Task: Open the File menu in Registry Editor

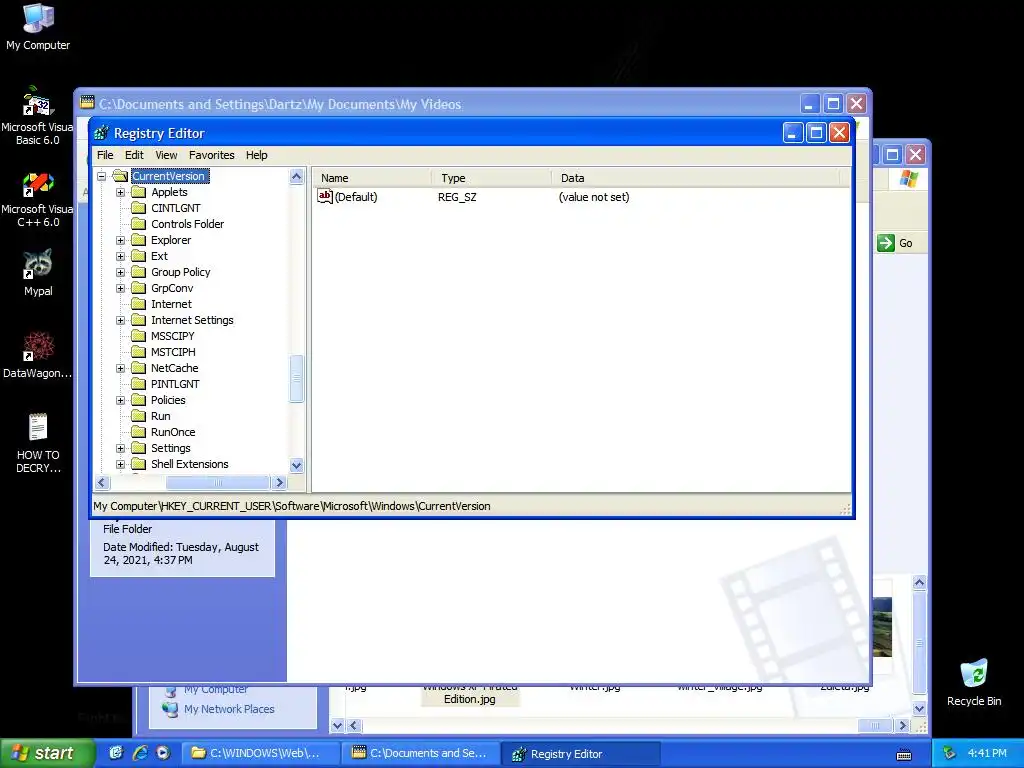Action: (x=105, y=155)
